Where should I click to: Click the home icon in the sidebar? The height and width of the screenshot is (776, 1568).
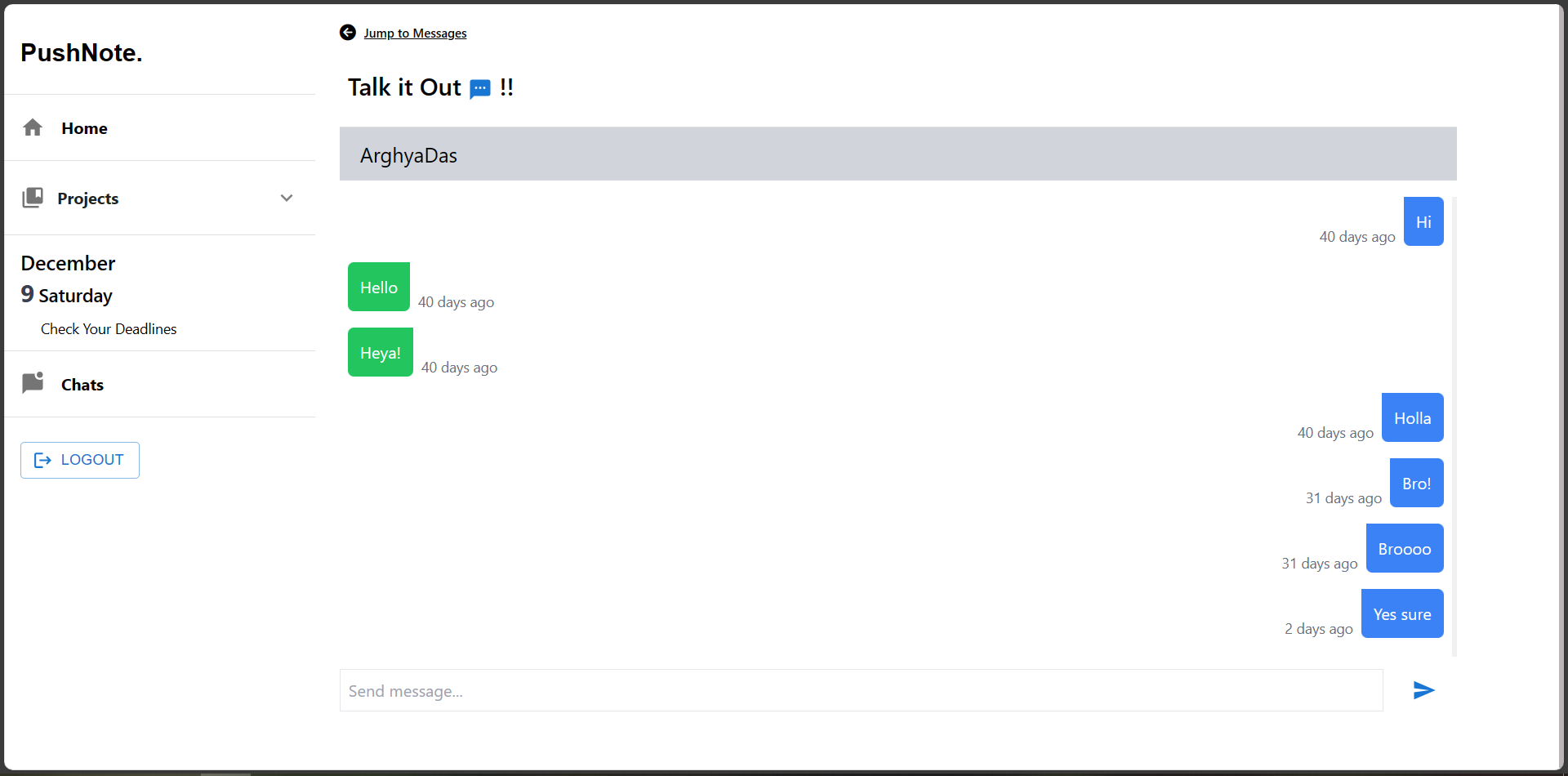coord(33,127)
